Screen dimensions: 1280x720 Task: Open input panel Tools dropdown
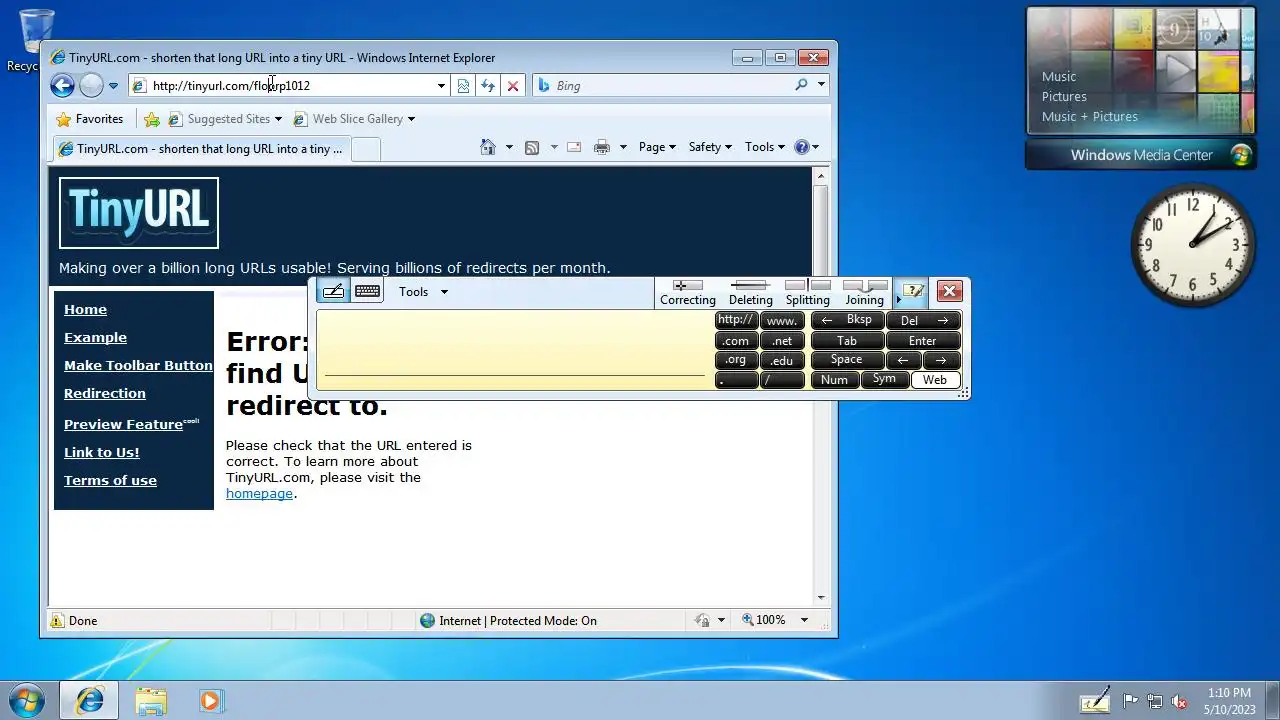[423, 292]
